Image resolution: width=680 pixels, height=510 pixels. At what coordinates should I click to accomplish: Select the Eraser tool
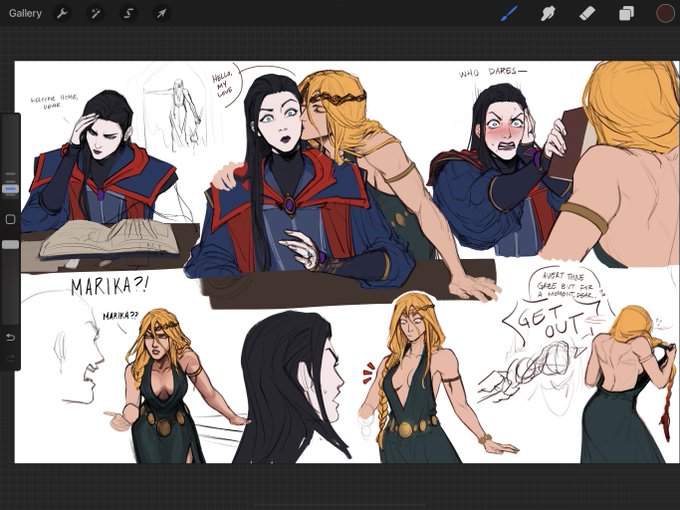[x=587, y=13]
